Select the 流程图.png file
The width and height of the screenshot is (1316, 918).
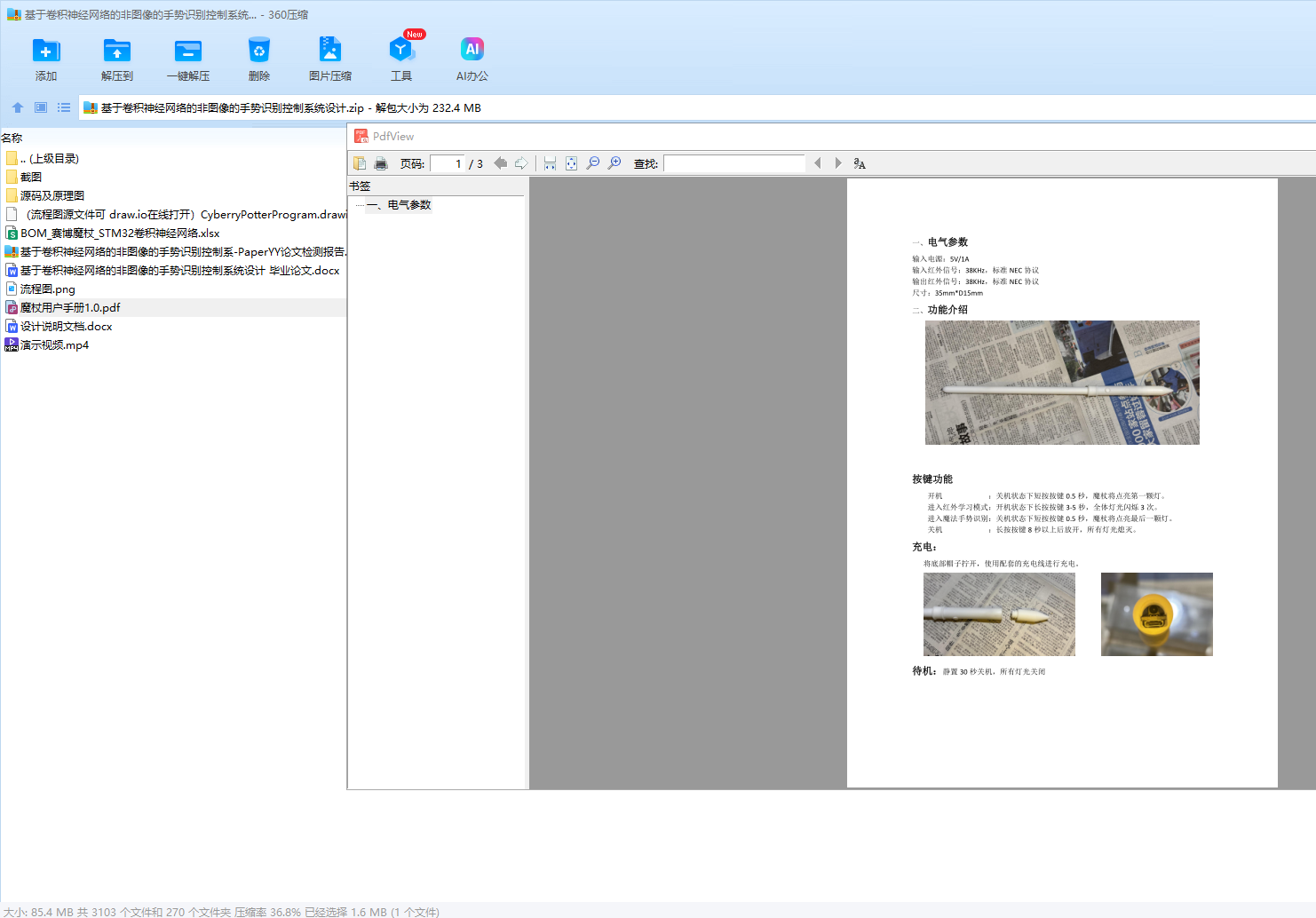pyautogui.click(x=173, y=289)
